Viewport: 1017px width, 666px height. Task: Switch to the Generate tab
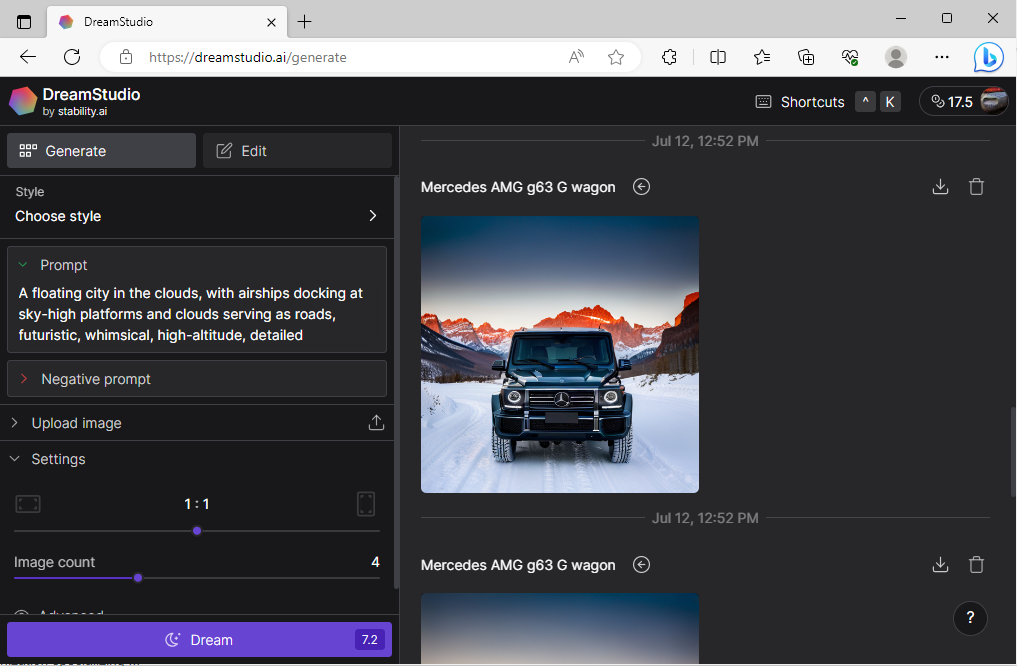pyautogui.click(x=101, y=151)
